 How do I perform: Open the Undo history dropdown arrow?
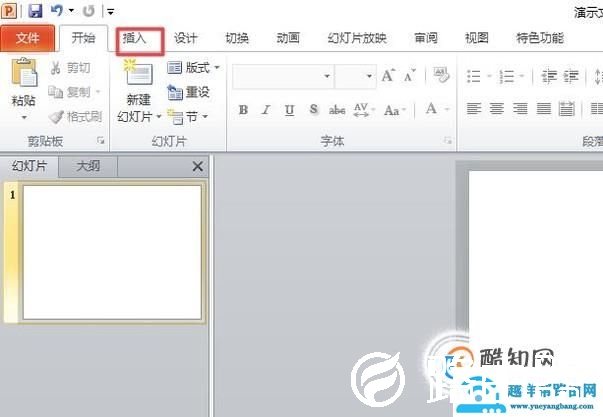(72, 11)
